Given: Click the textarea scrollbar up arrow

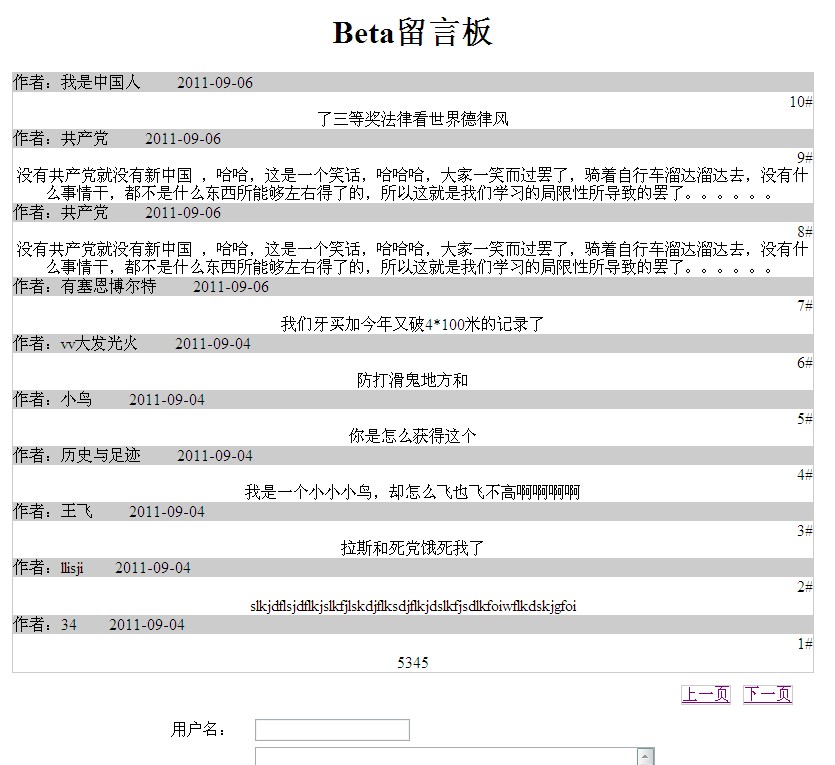Looking at the screenshot, I should click(645, 756).
